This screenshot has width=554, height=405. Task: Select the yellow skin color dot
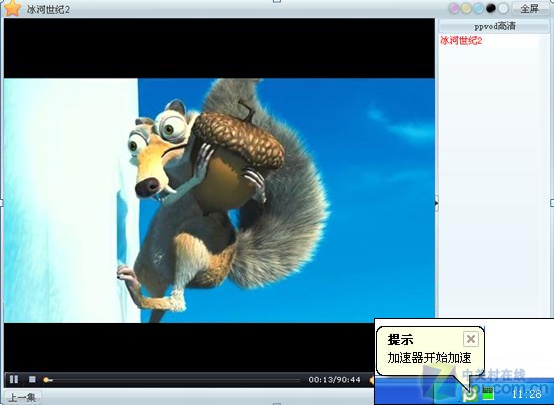point(466,8)
